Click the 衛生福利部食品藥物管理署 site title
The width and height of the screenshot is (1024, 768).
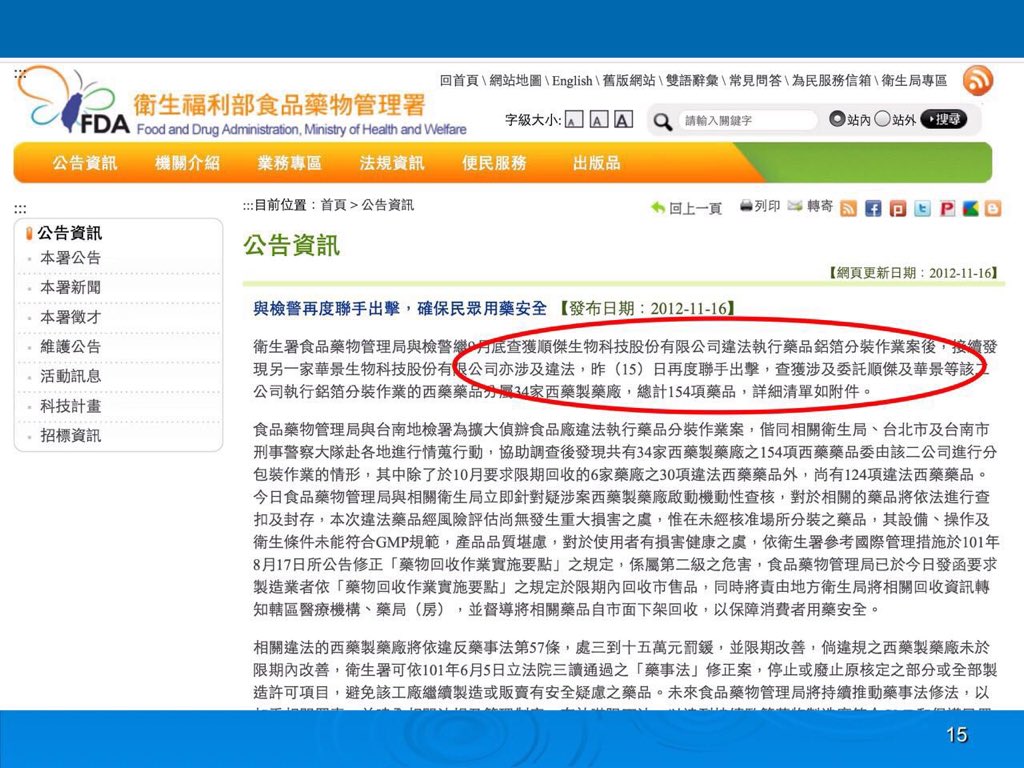tap(280, 104)
